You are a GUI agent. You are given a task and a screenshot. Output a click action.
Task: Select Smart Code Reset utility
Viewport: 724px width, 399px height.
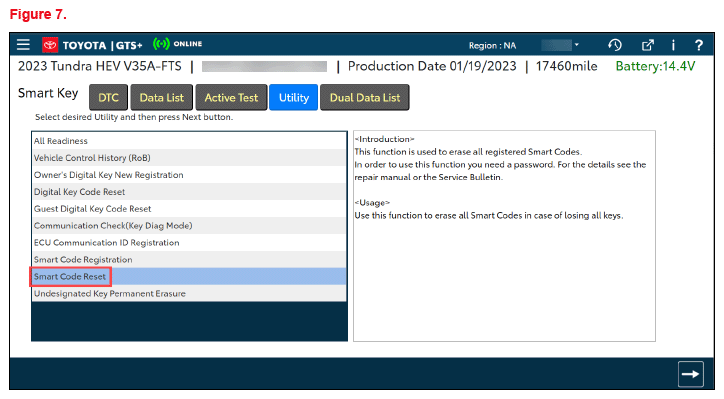pyautogui.click(x=189, y=277)
